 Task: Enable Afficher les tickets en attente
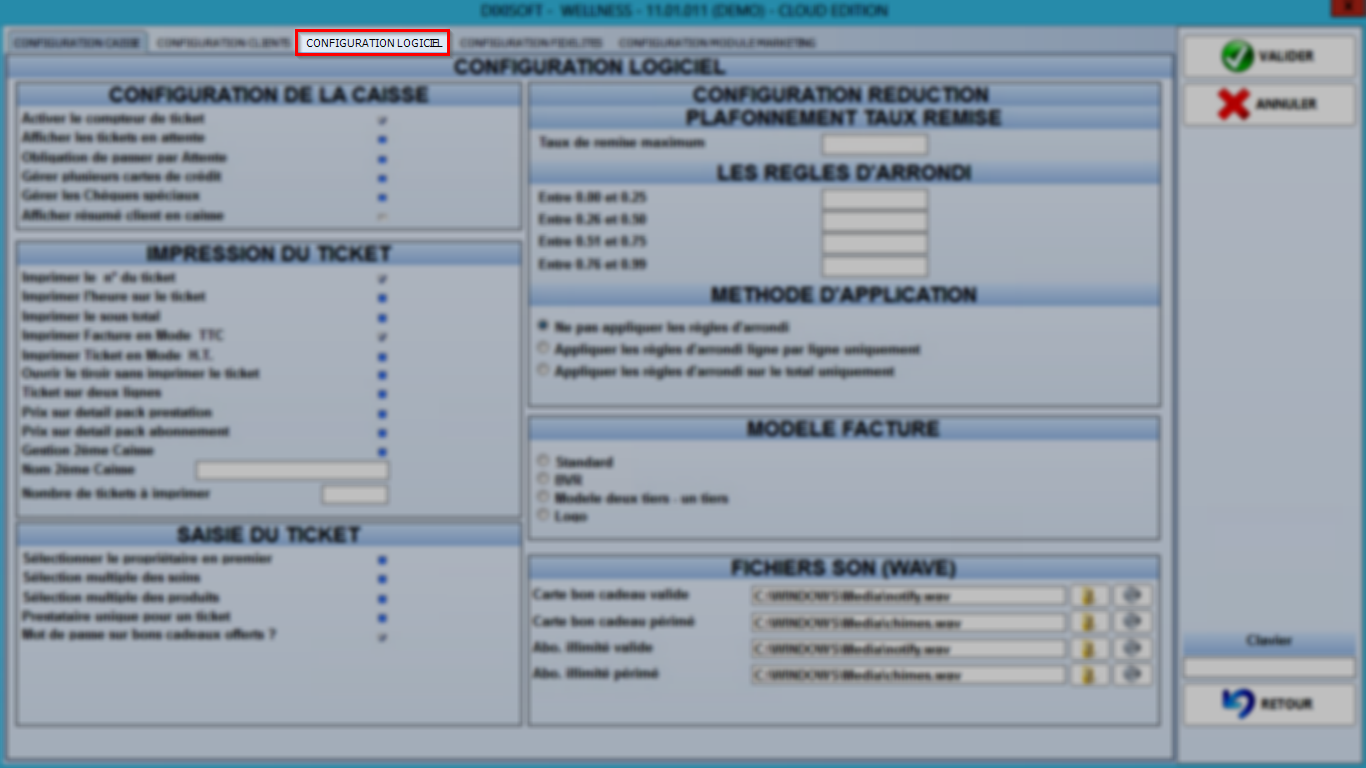click(x=382, y=139)
